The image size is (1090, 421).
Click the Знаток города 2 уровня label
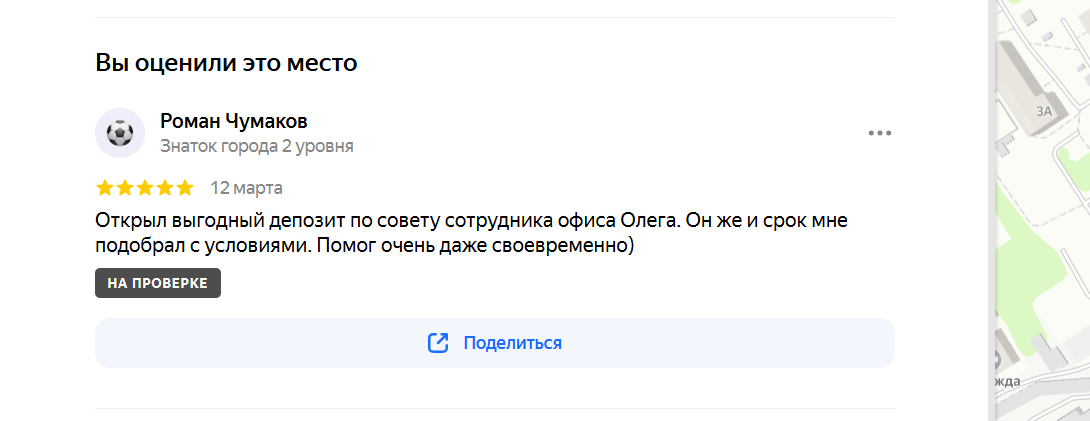[x=257, y=147]
